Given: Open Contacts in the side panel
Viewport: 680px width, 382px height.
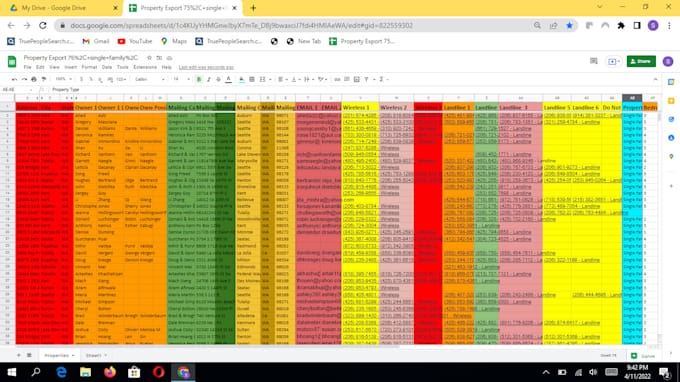Looking at the screenshot, I should (671, 138).
